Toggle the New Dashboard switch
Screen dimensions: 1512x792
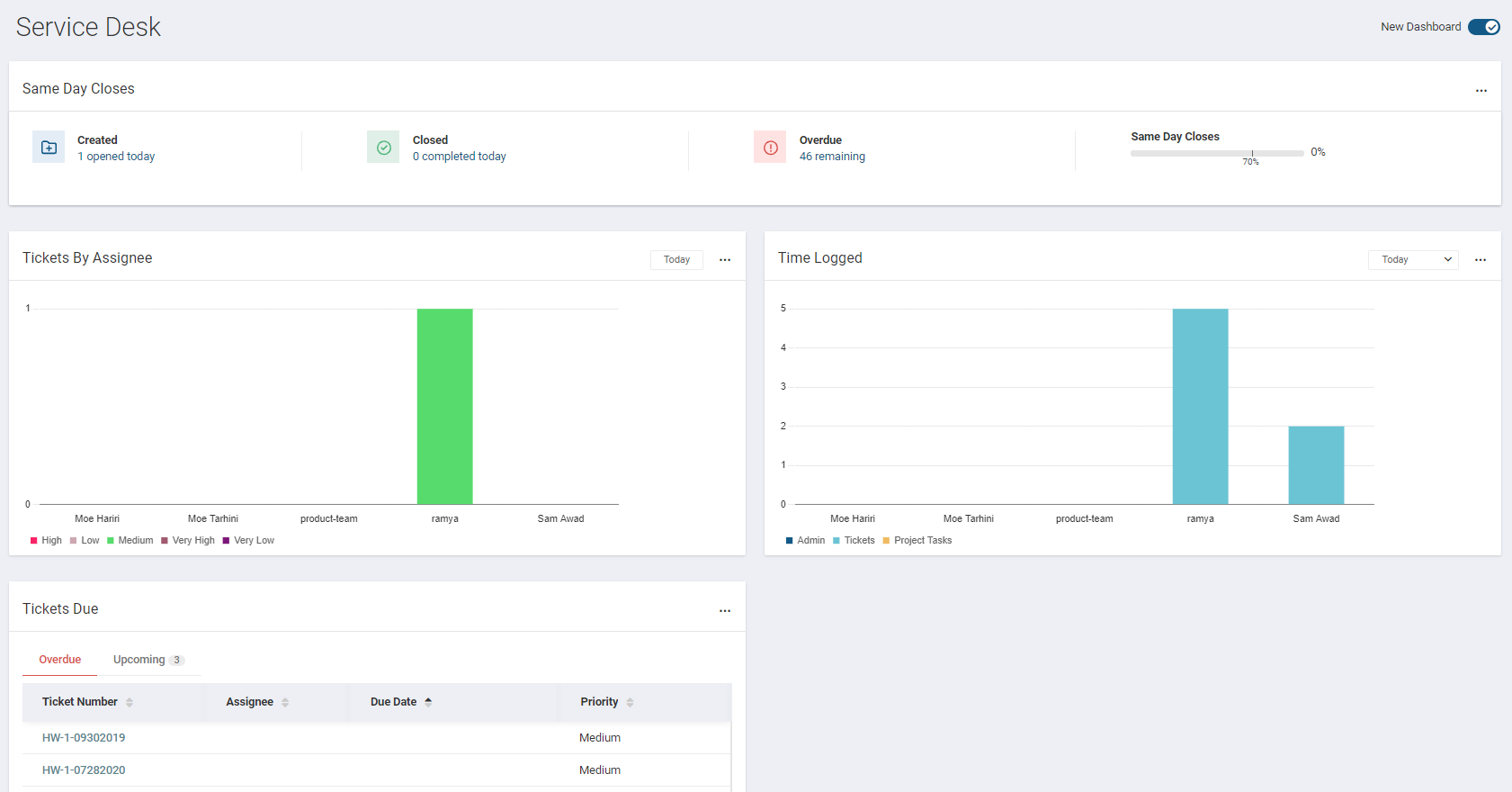(1483, 27)
